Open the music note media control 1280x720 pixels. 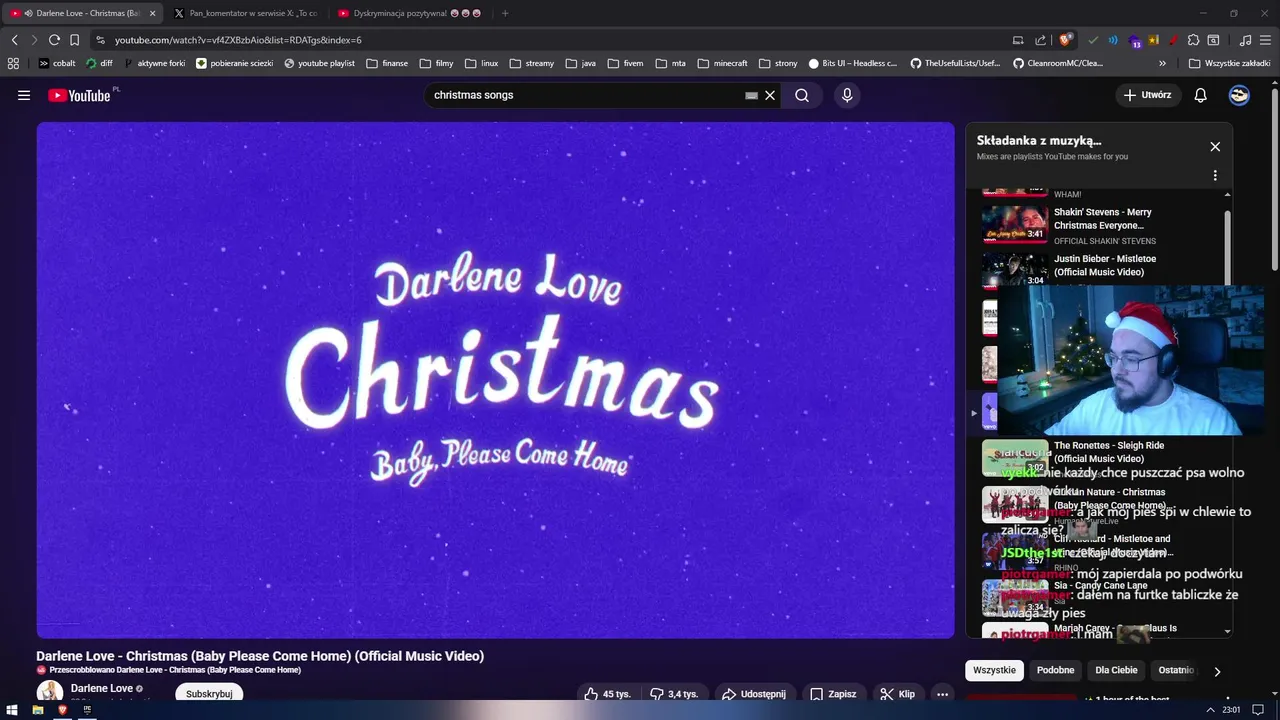[1245, 40]
